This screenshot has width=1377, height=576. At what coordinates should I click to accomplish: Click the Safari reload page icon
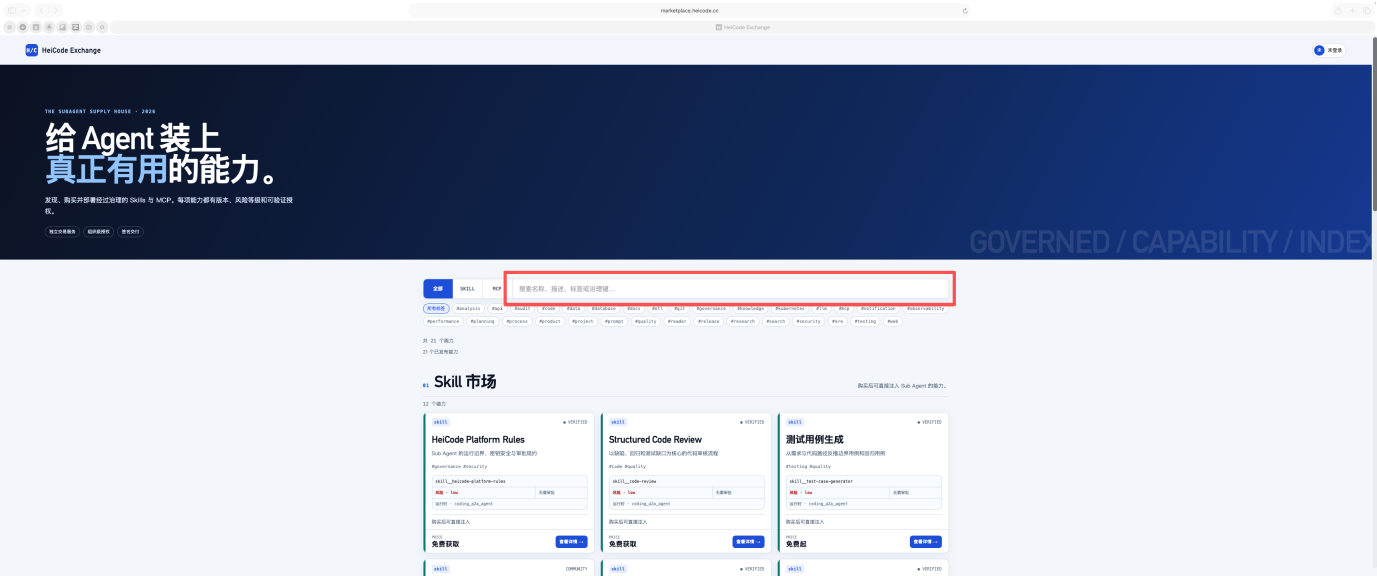[x=965, y=10]
